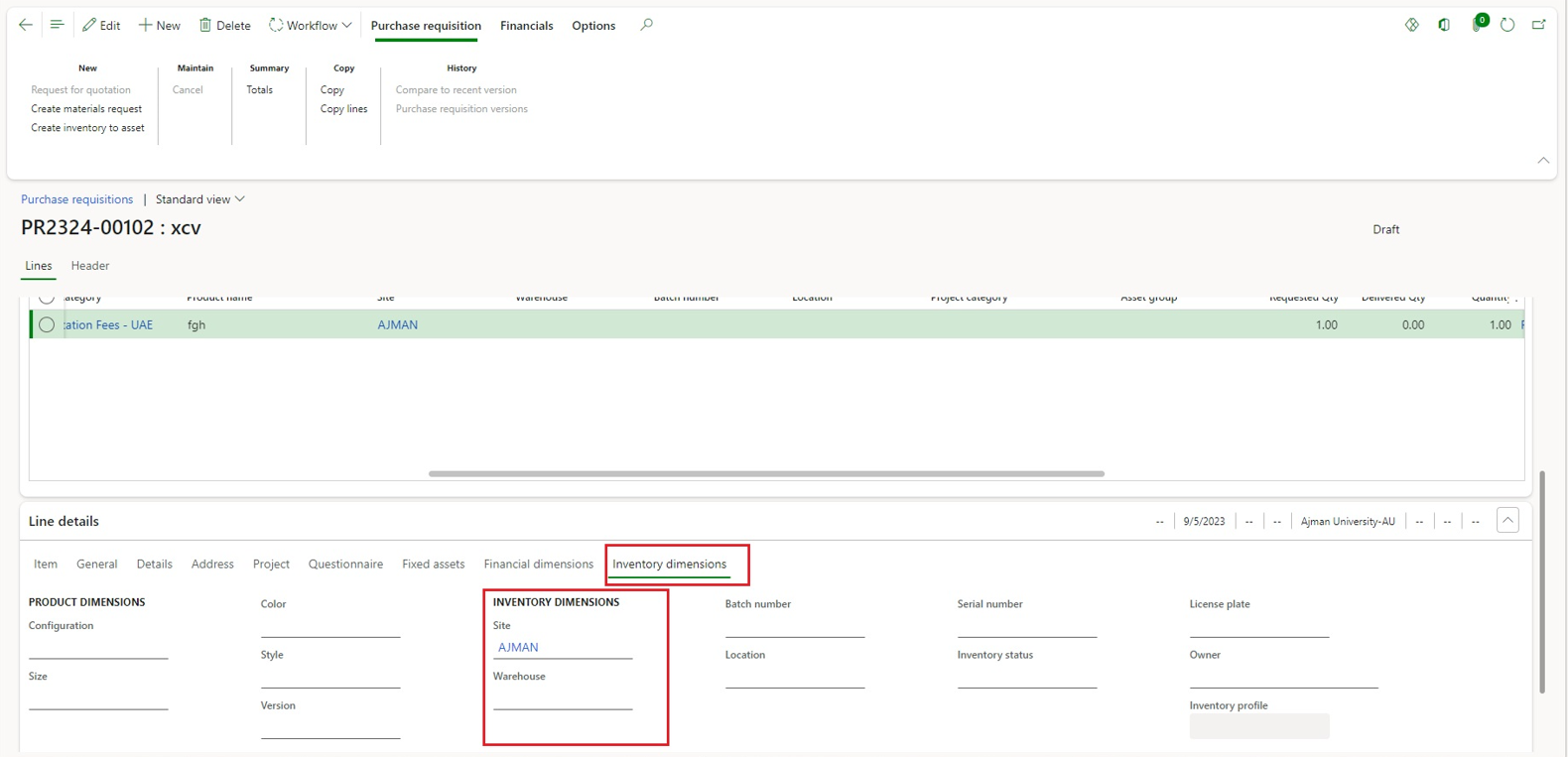Click the Batch number input field
Image resolution: width=1568 pixels, height=757 pixels.
795,626
